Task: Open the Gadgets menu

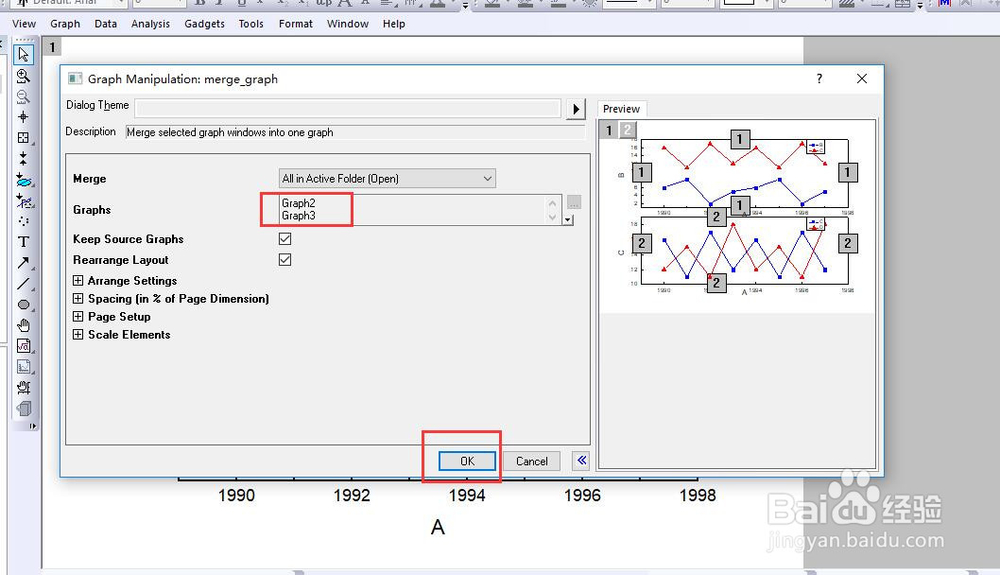Action: tap(204, 24)
